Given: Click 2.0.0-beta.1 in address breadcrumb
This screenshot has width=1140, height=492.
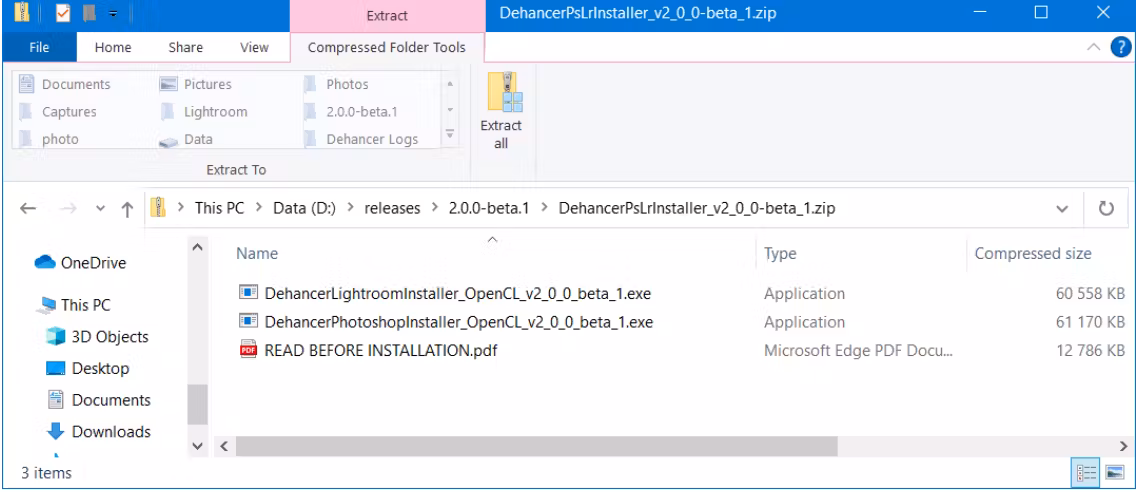Looking at the screenshot, I should tap(491, 209).
